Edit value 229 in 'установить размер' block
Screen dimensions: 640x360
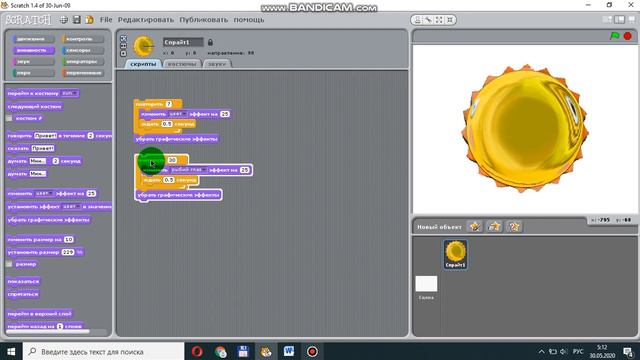pyautogui.click(x=68, y=252)
